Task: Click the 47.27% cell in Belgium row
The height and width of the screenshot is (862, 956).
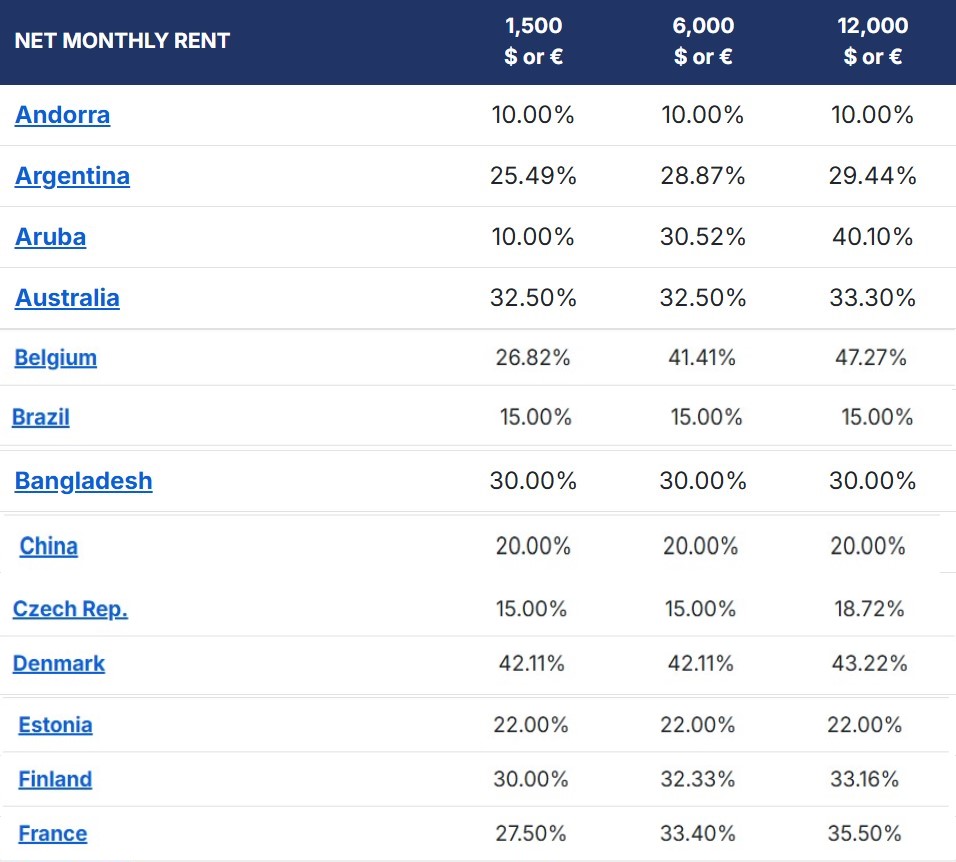Action: [871, 357]
